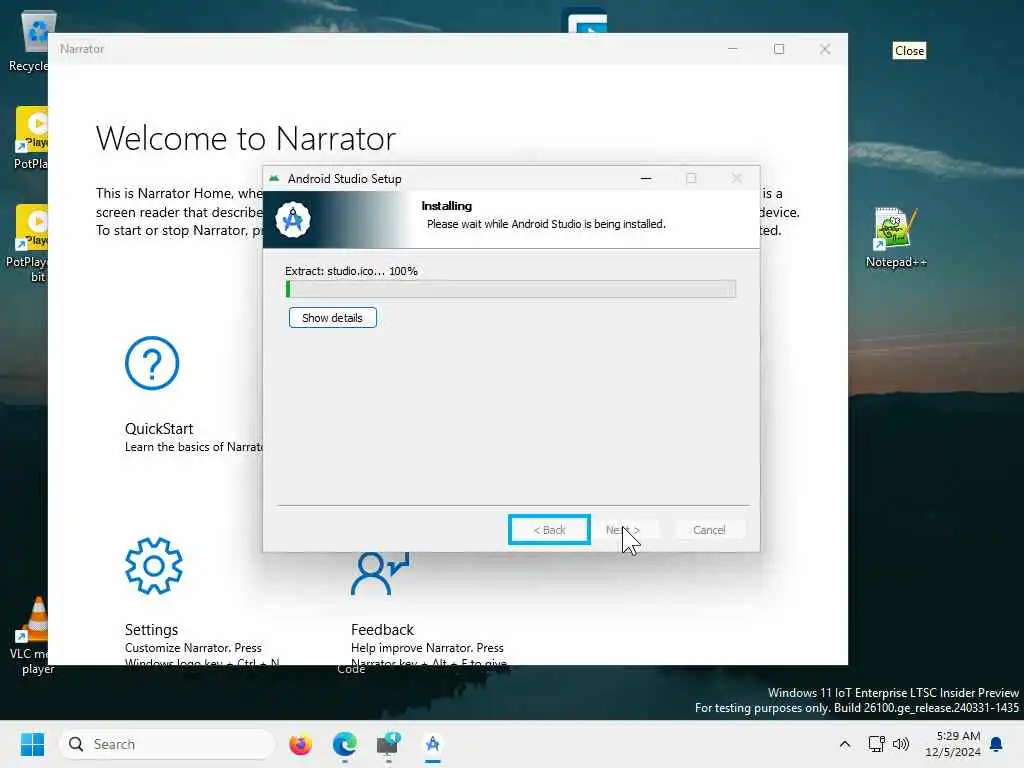Open notifications bell icon

[x=997, y=744]
